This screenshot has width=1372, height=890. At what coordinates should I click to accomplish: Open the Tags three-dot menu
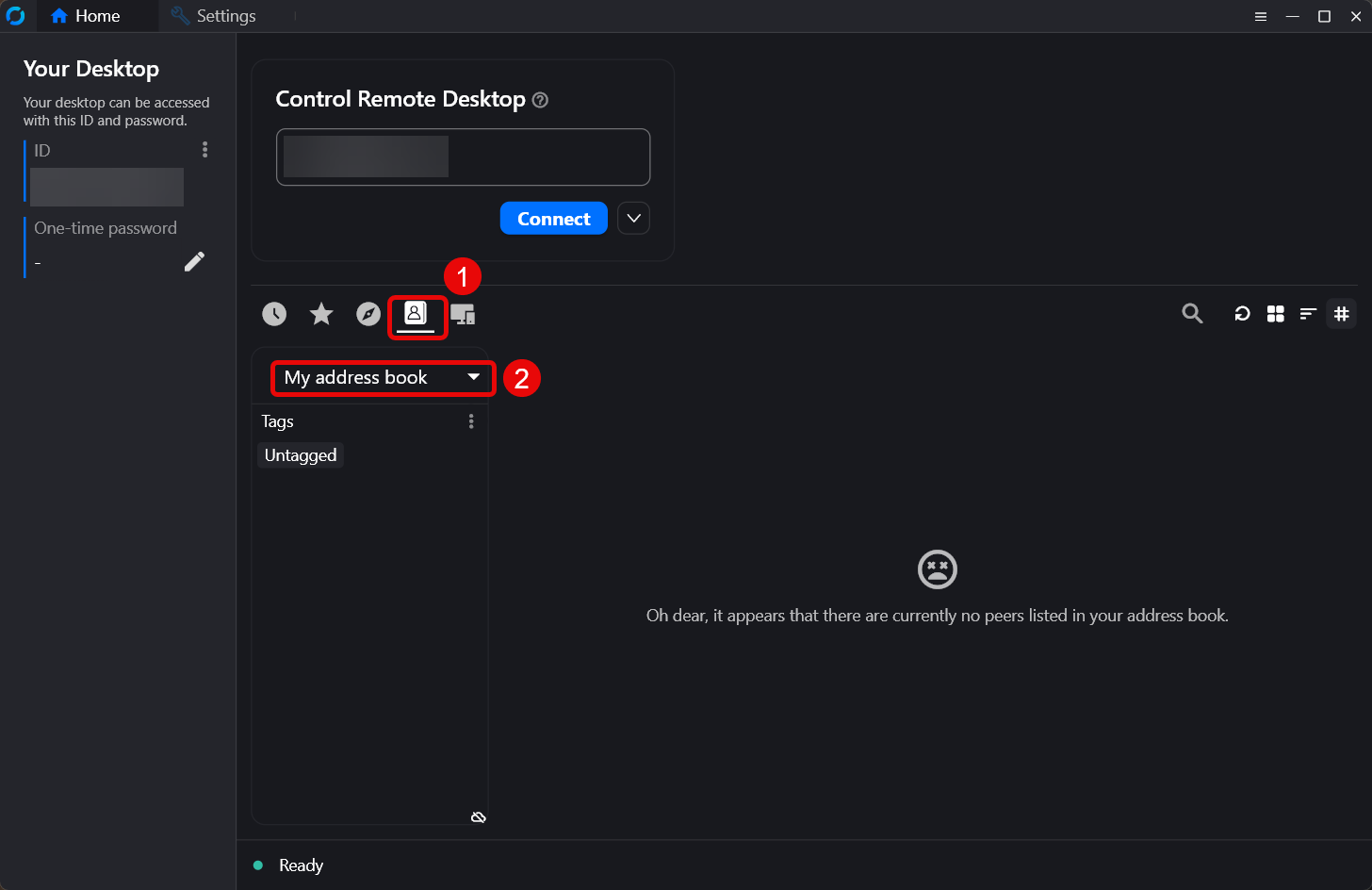click(471, 421)
